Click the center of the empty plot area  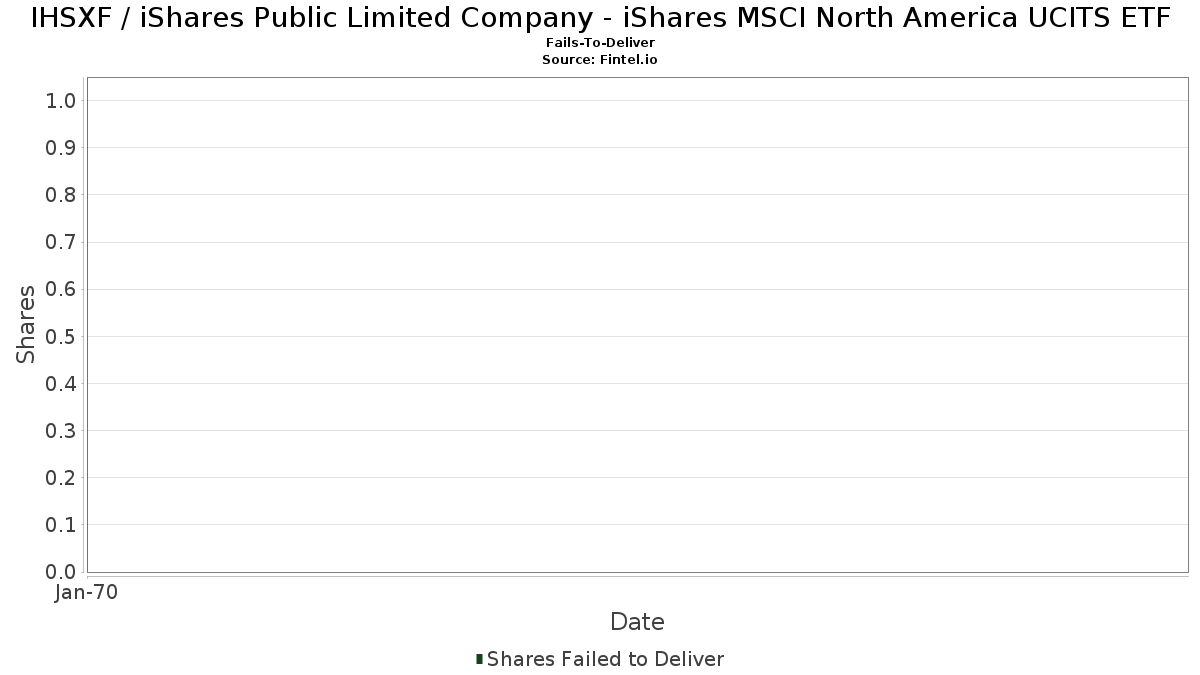637,324
